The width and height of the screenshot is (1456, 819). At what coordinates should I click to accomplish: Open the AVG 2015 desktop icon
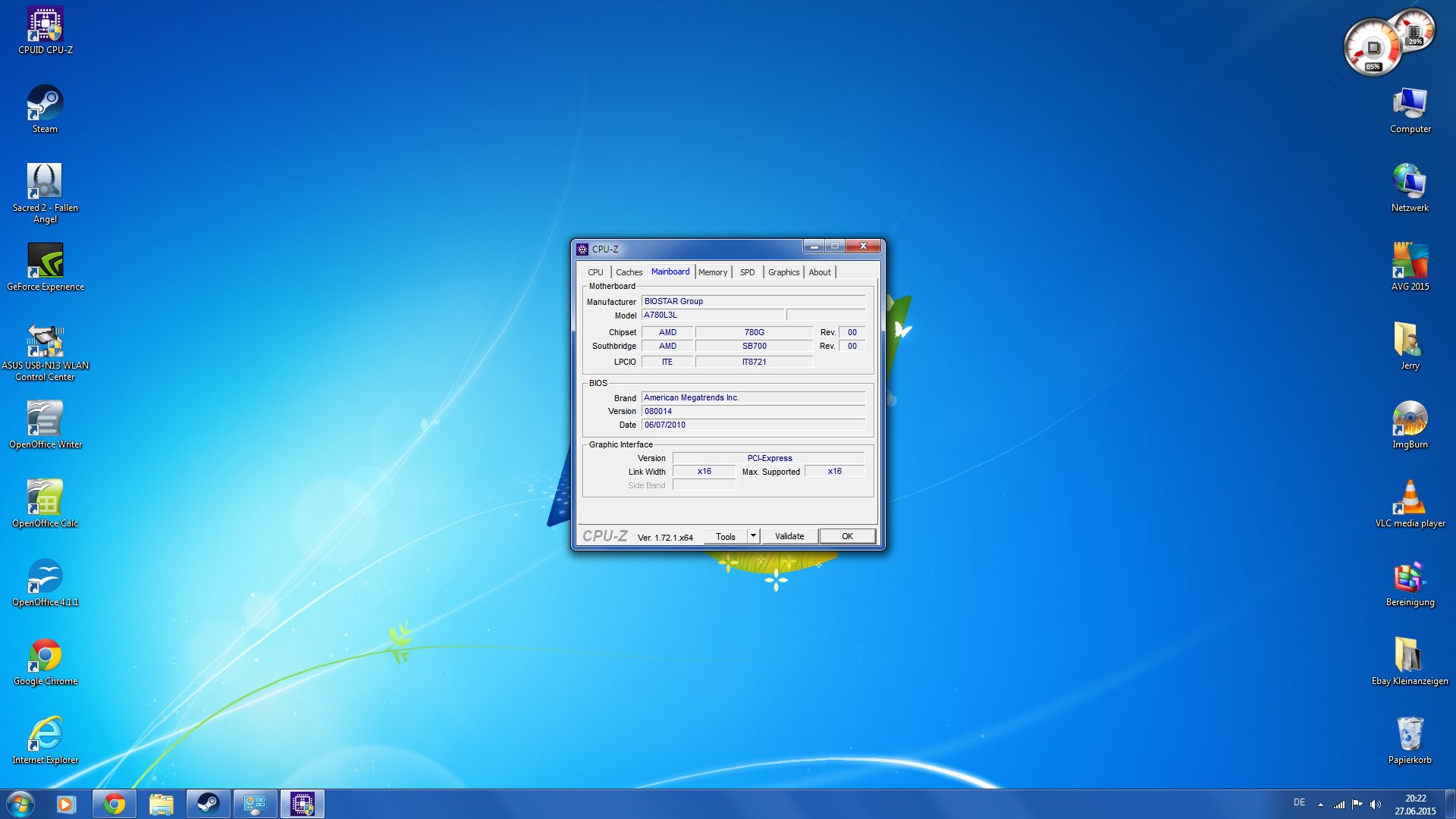[x=1410, y=262]
